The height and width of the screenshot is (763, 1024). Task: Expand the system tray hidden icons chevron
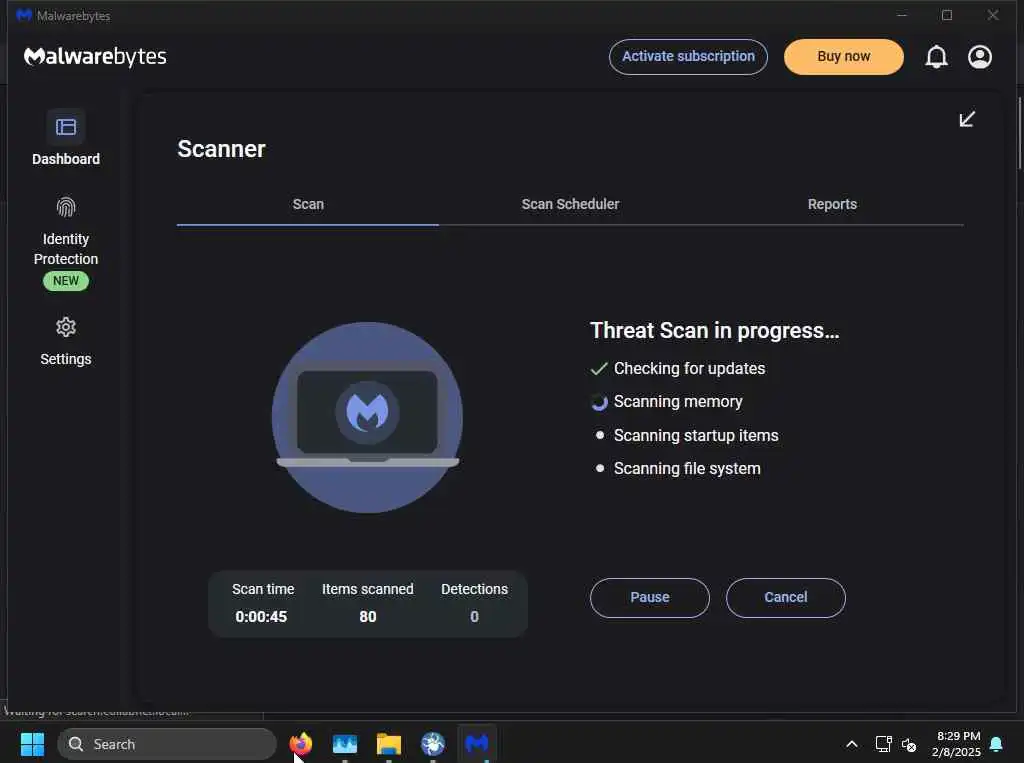click(x=852, y=744)
